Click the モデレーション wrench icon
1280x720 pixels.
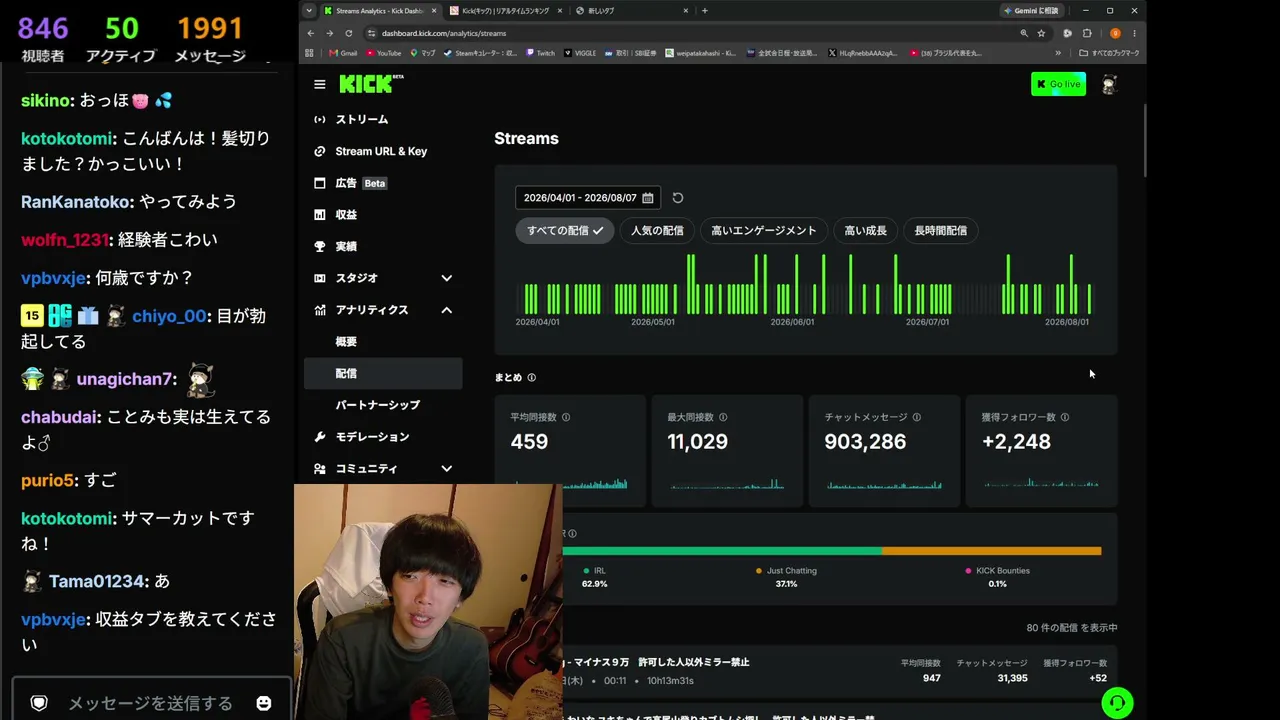pos(320,437)
